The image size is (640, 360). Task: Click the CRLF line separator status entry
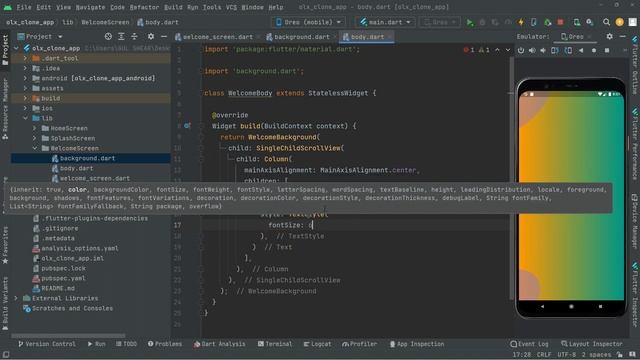pyautogui.click(x=543, y=355)
